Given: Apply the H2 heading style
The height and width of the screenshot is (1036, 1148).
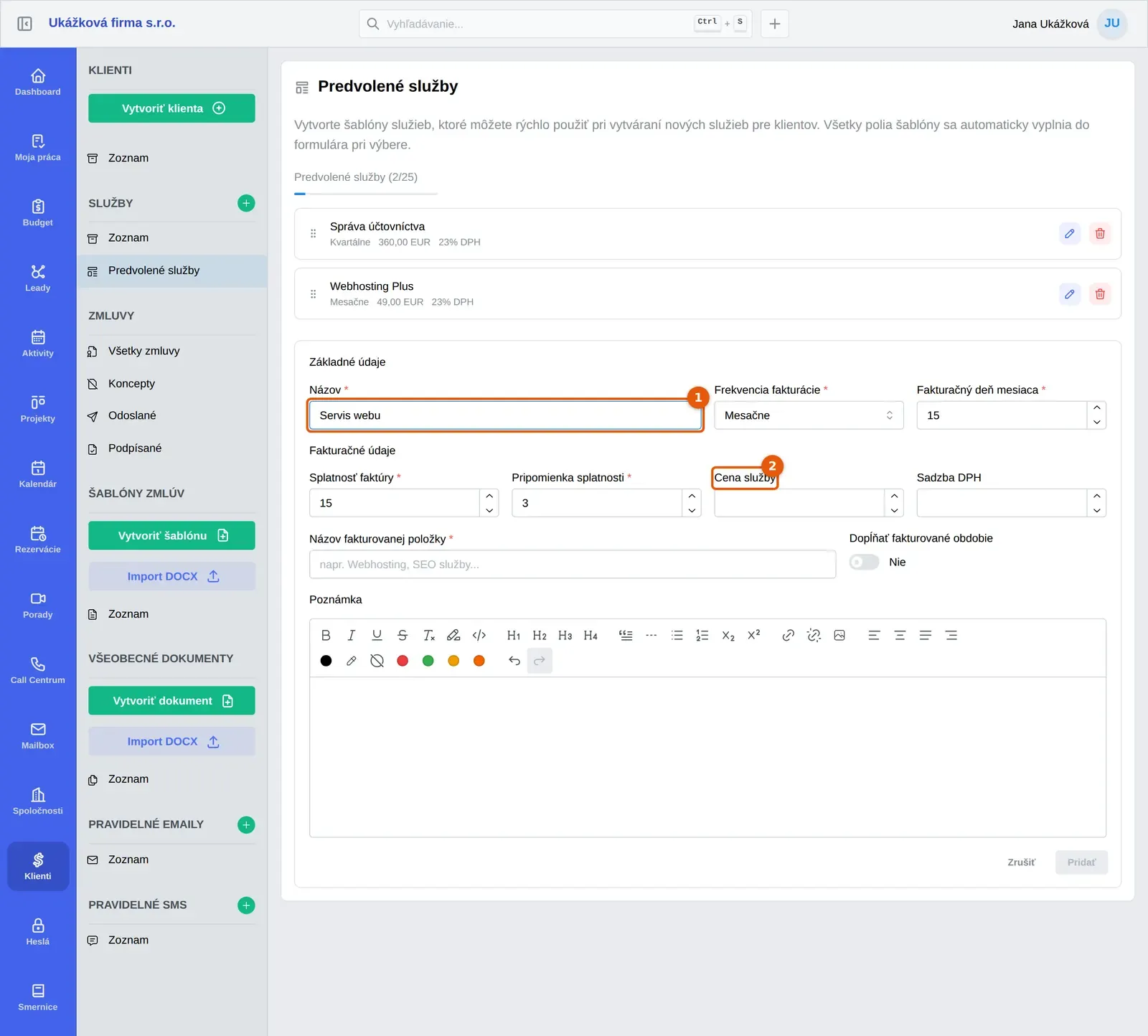Looking at the screenshot, I should [x=540, y=635].
